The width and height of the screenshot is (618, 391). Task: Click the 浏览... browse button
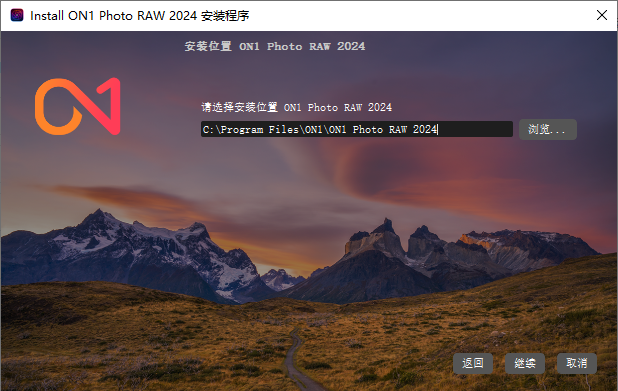[547, 129]
